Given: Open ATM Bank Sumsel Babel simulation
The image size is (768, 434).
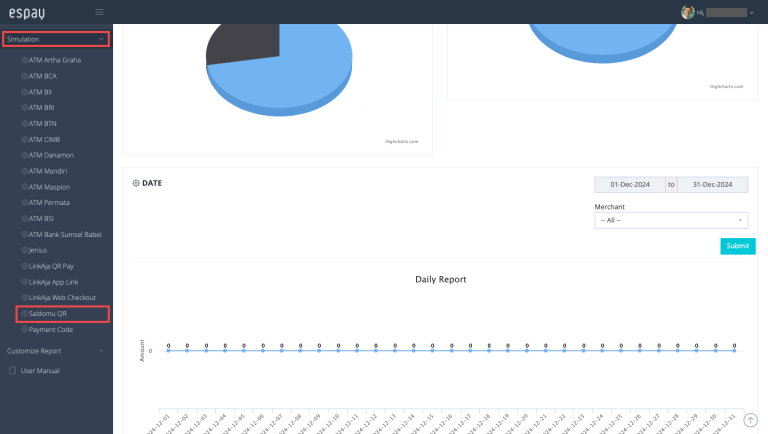Looking at the screenshot, I should 65,235.
